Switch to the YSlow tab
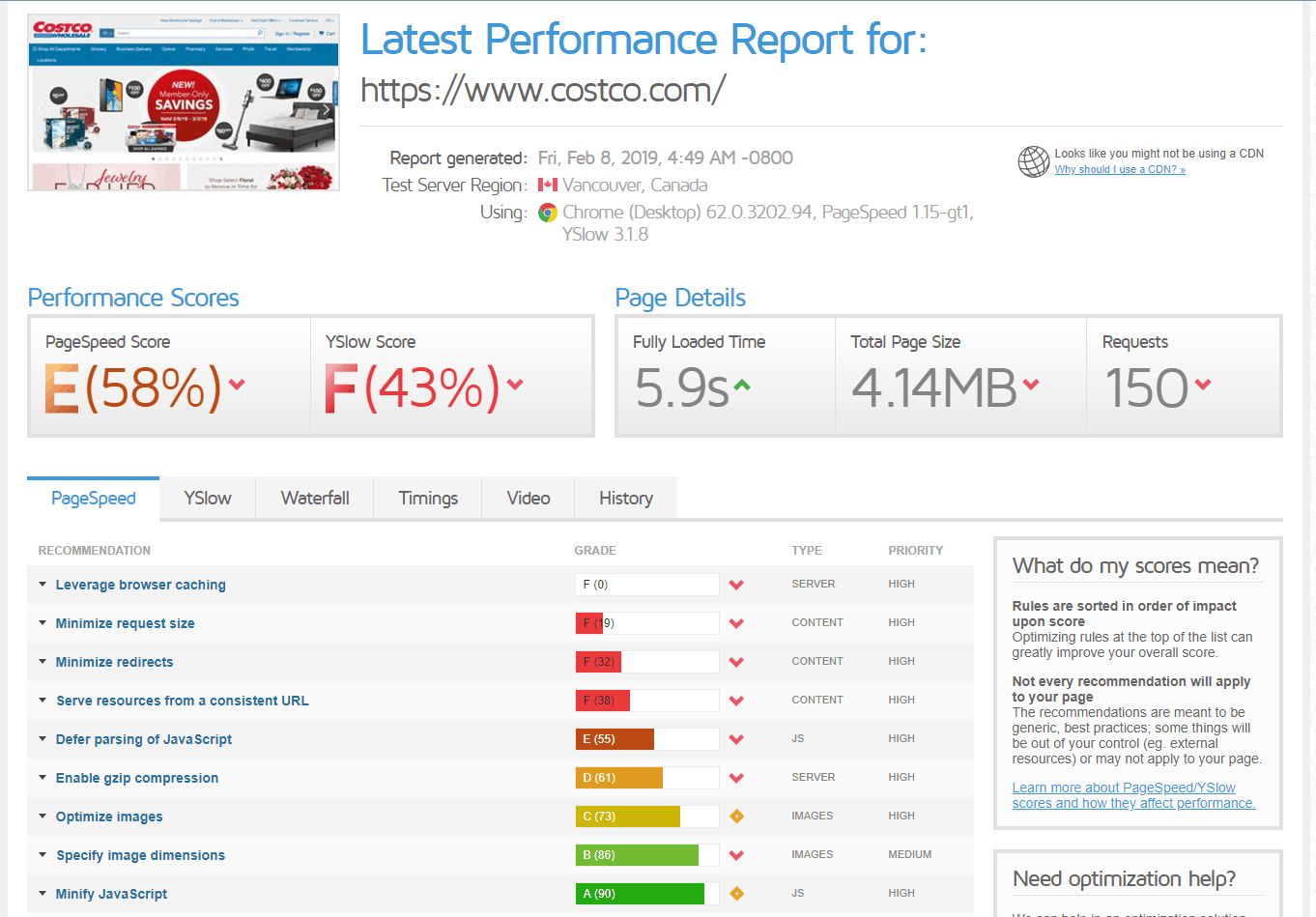This screenshot has height=917, width=1316. tap(208, 499)
